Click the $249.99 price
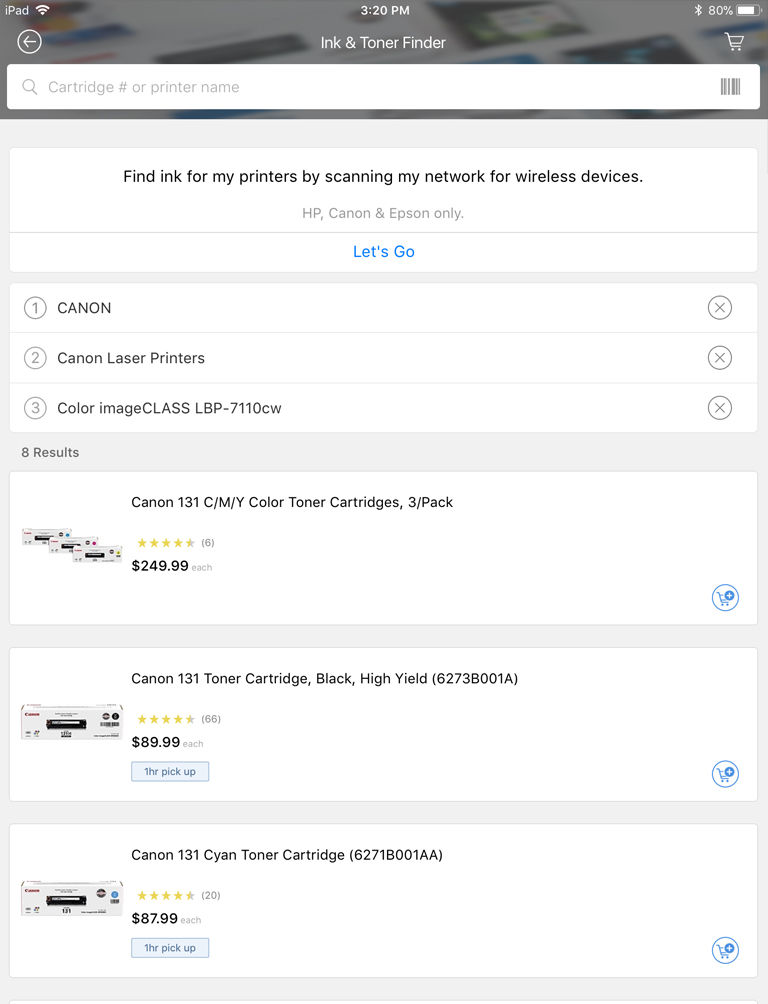This screenshot has width=768, height=1004. (x=159, y=566)
